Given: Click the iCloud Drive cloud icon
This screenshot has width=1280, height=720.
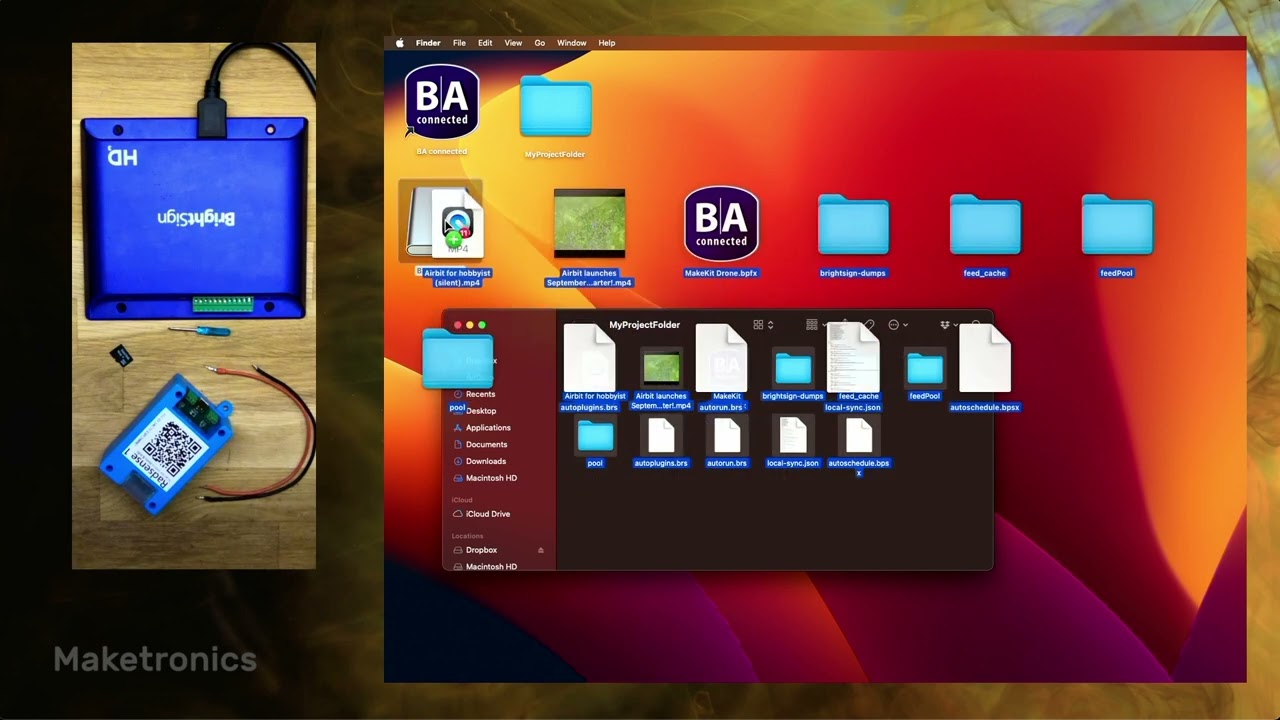Looking at the screenshot, I should pos(458,514).
